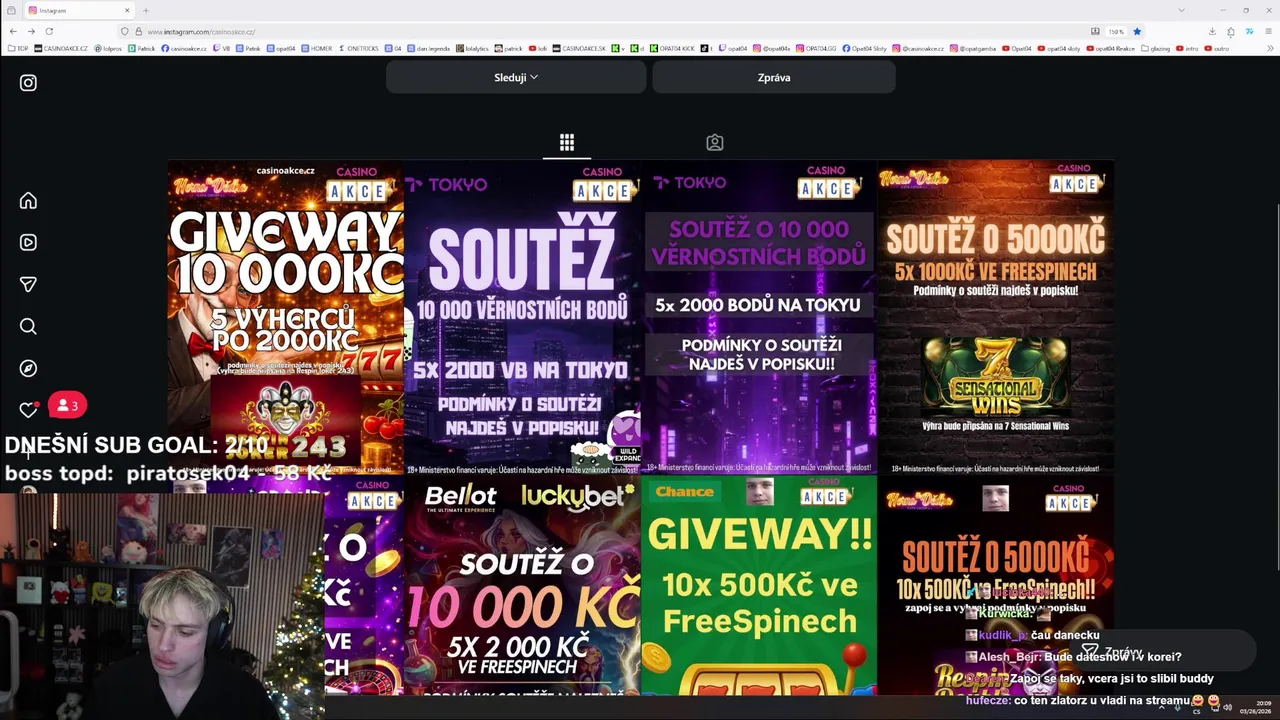Open the opat04 Reakce YouTube bookmark

coord(1111,48)
